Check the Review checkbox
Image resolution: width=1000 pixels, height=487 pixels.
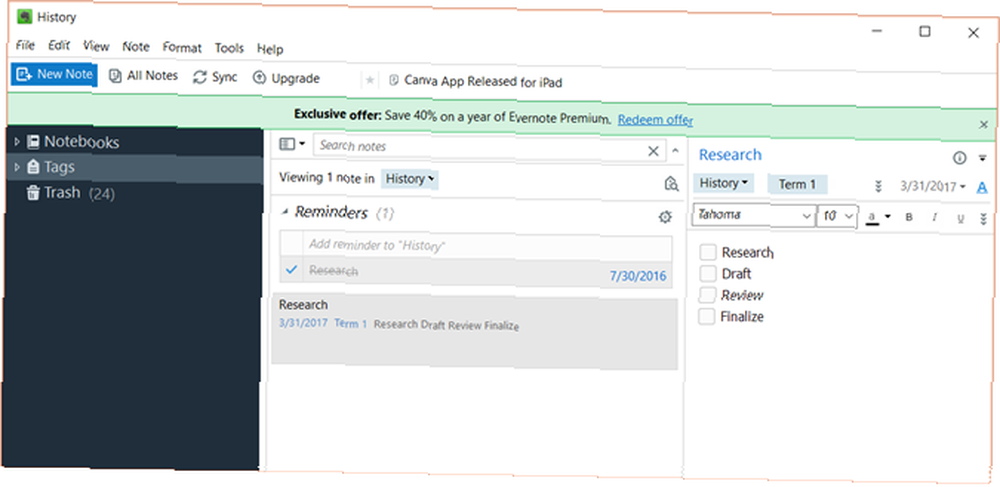pyautogui.click(x=707, y=294)
